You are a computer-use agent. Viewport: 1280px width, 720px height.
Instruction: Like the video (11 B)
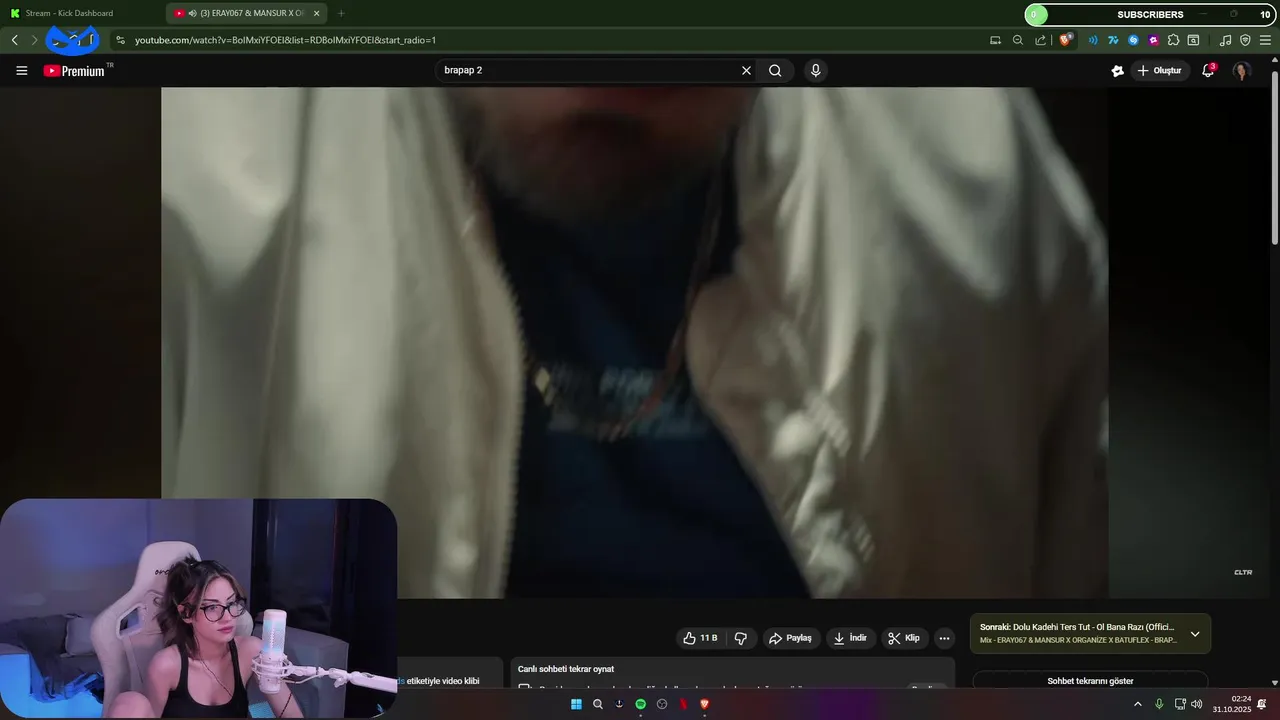700,638
